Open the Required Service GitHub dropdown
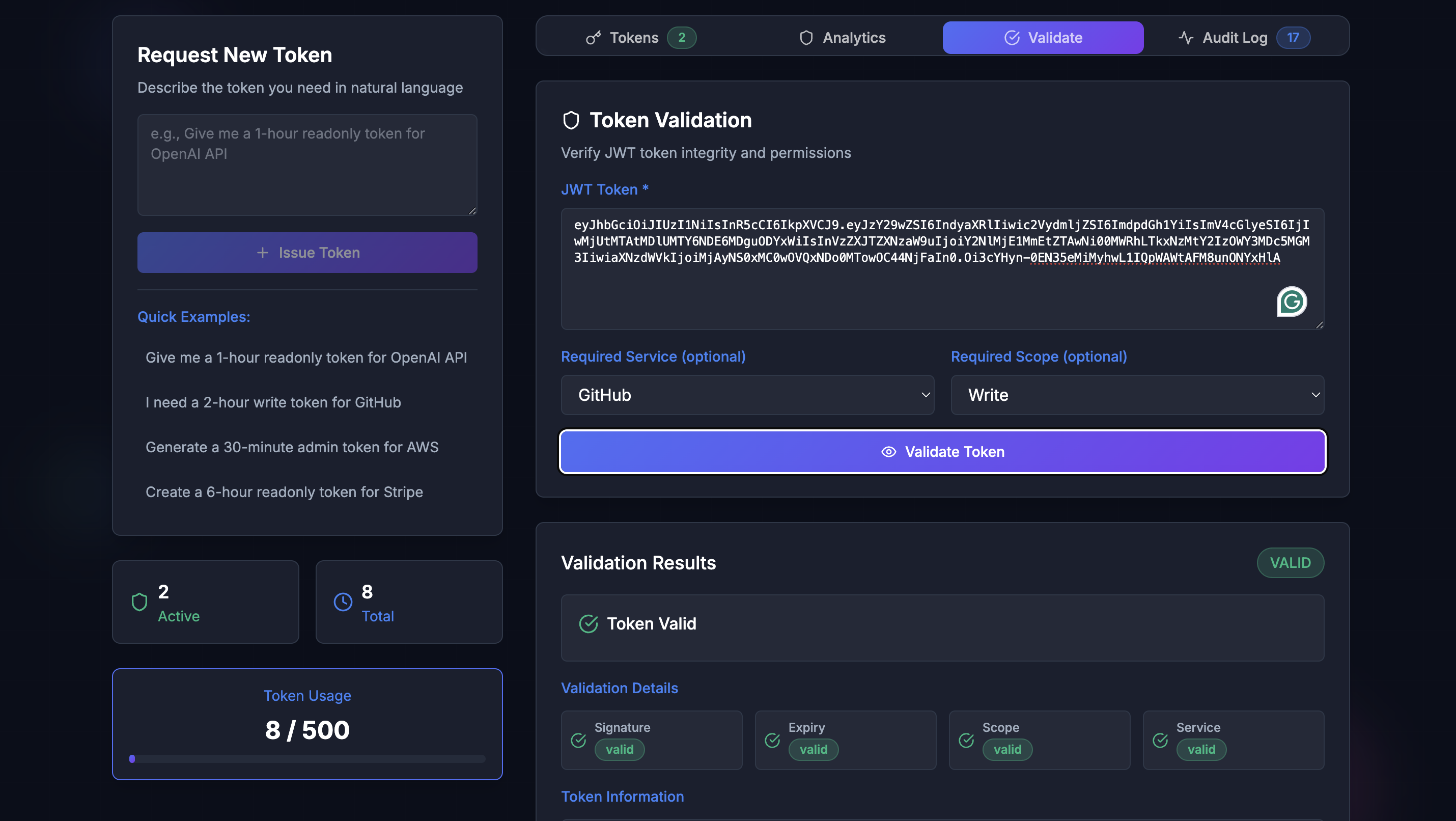1456x821 pixels. tap(747, 395)
